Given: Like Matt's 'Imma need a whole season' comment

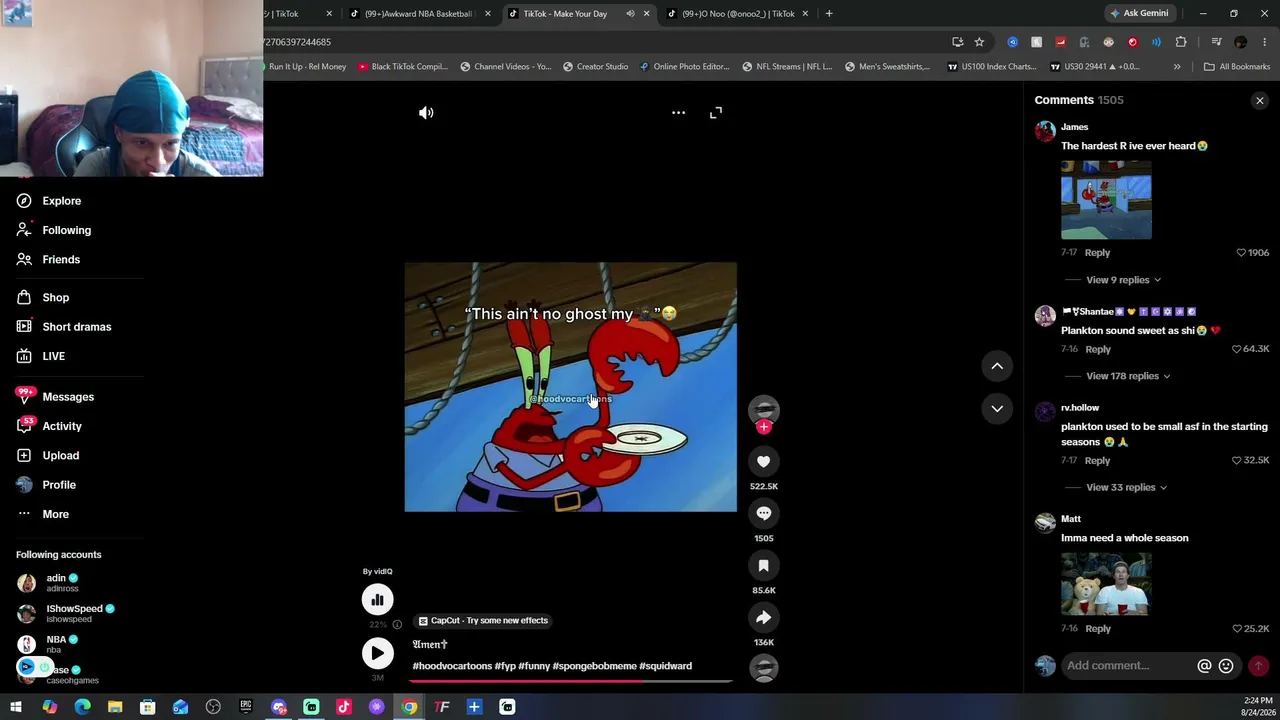Looking at the screenshot, I should click(1237, 629).
